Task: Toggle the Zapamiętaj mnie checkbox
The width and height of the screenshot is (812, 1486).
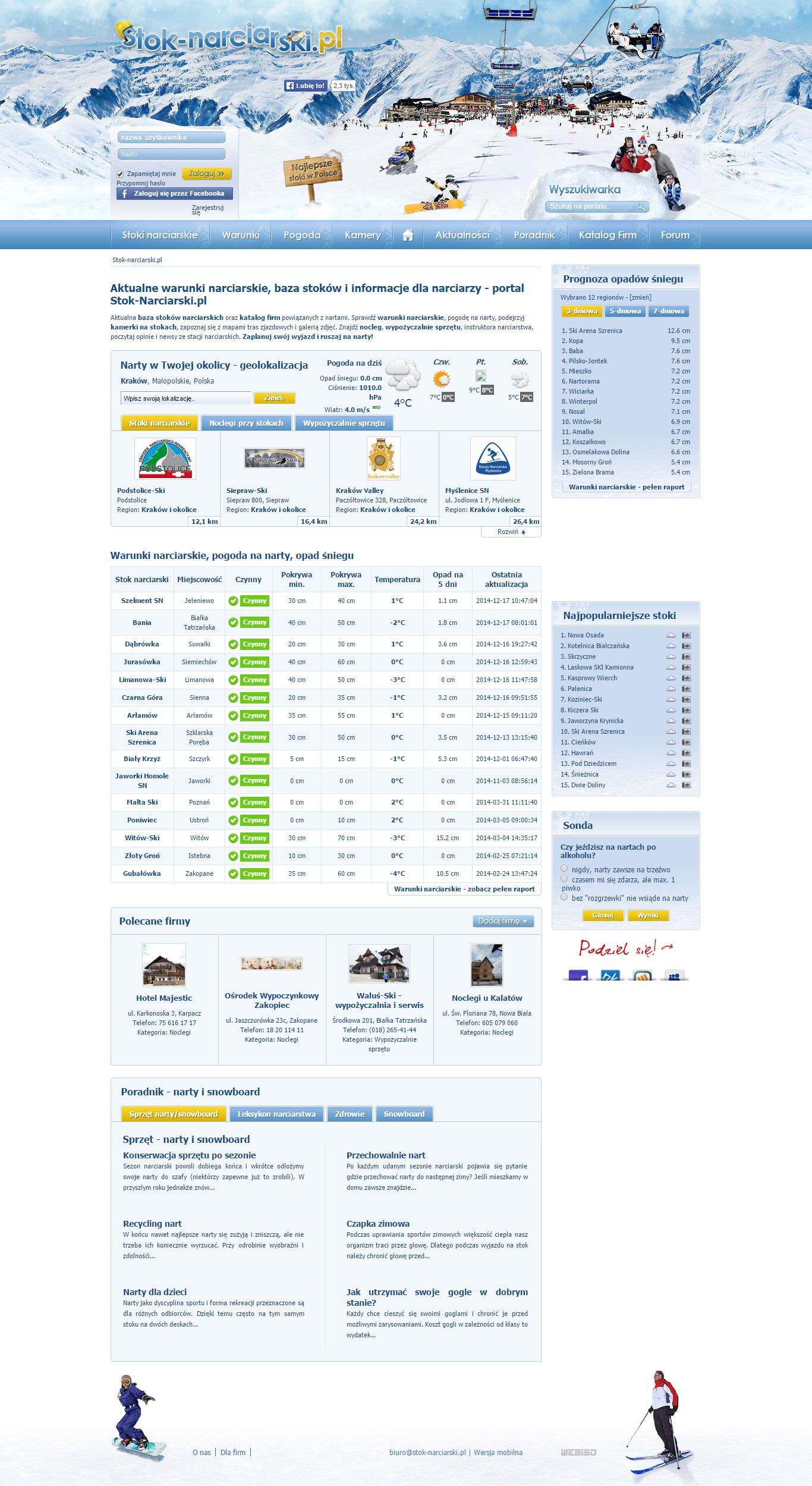Action: [120, 174]
